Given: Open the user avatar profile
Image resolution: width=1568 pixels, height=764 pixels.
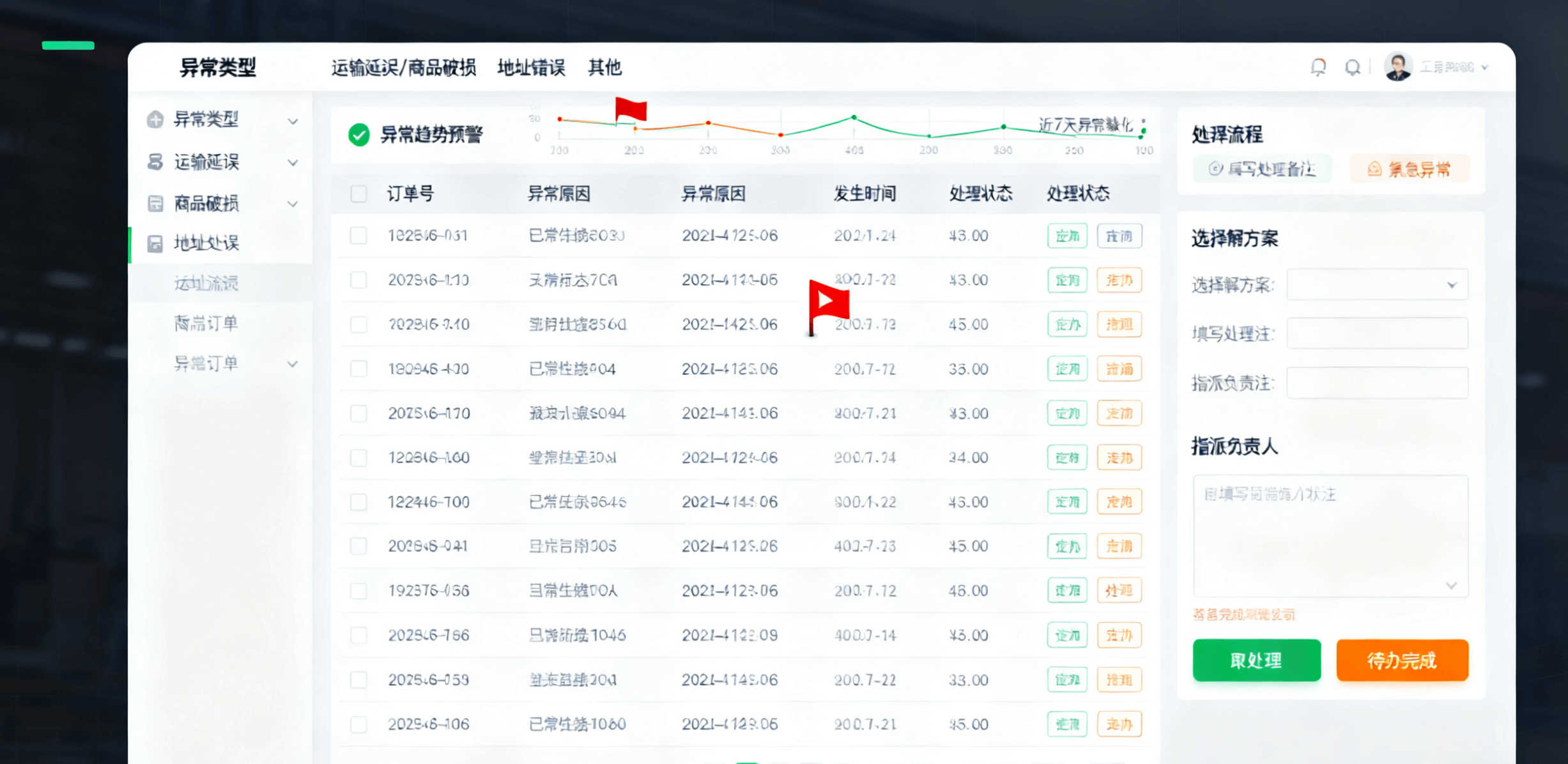Looking at the screenshot, I should point(1398,67).
